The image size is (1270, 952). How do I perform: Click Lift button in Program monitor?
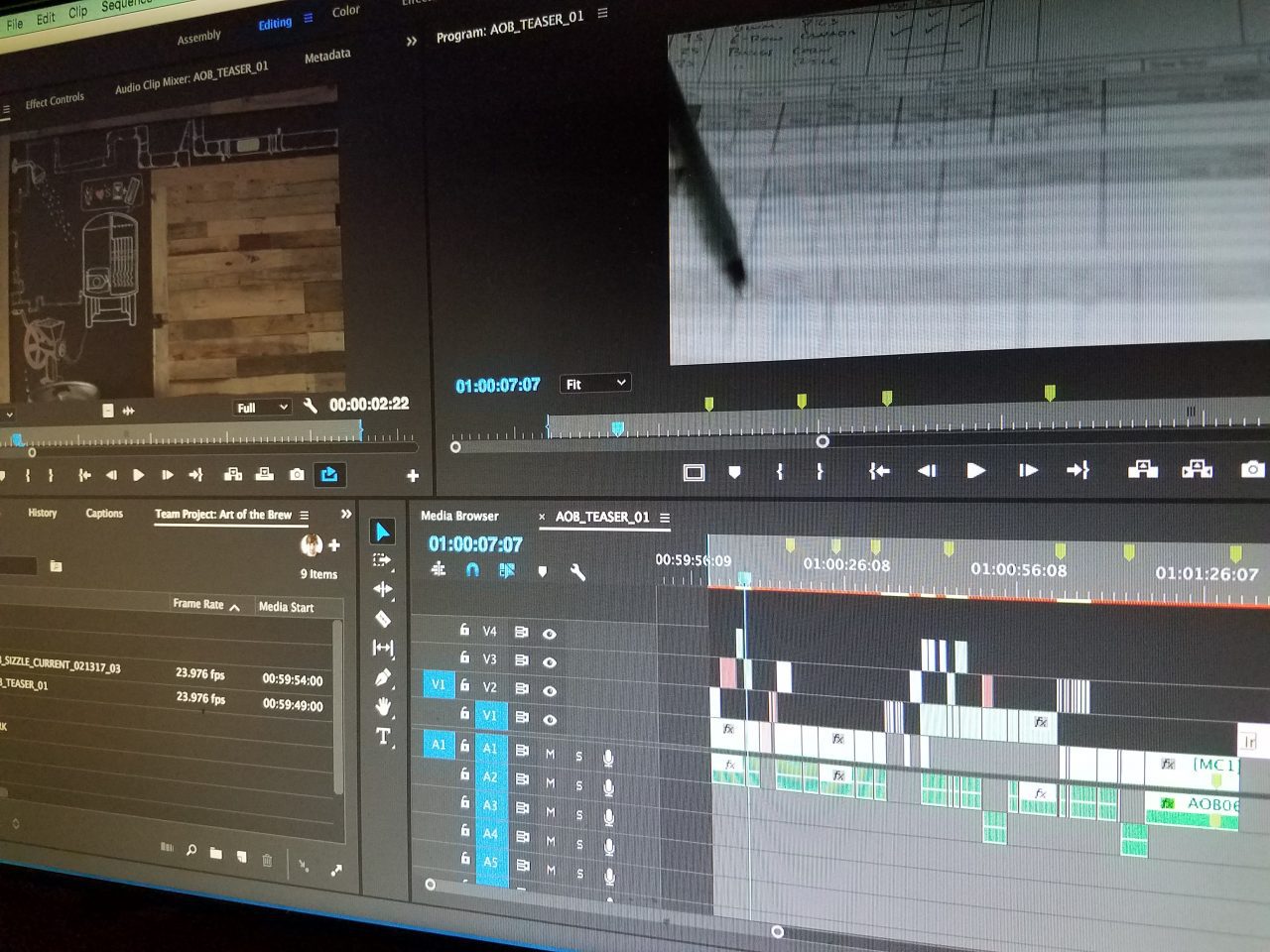pyautogui.click(x=1143, y=469)
